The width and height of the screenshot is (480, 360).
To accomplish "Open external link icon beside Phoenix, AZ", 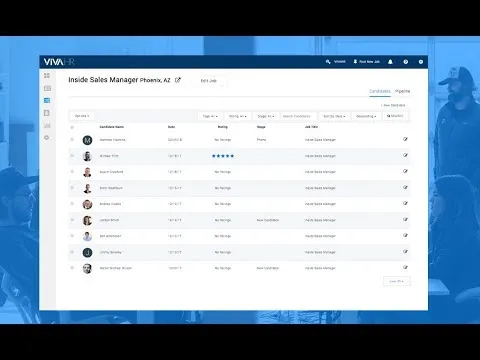I will (x=178, y=80).
